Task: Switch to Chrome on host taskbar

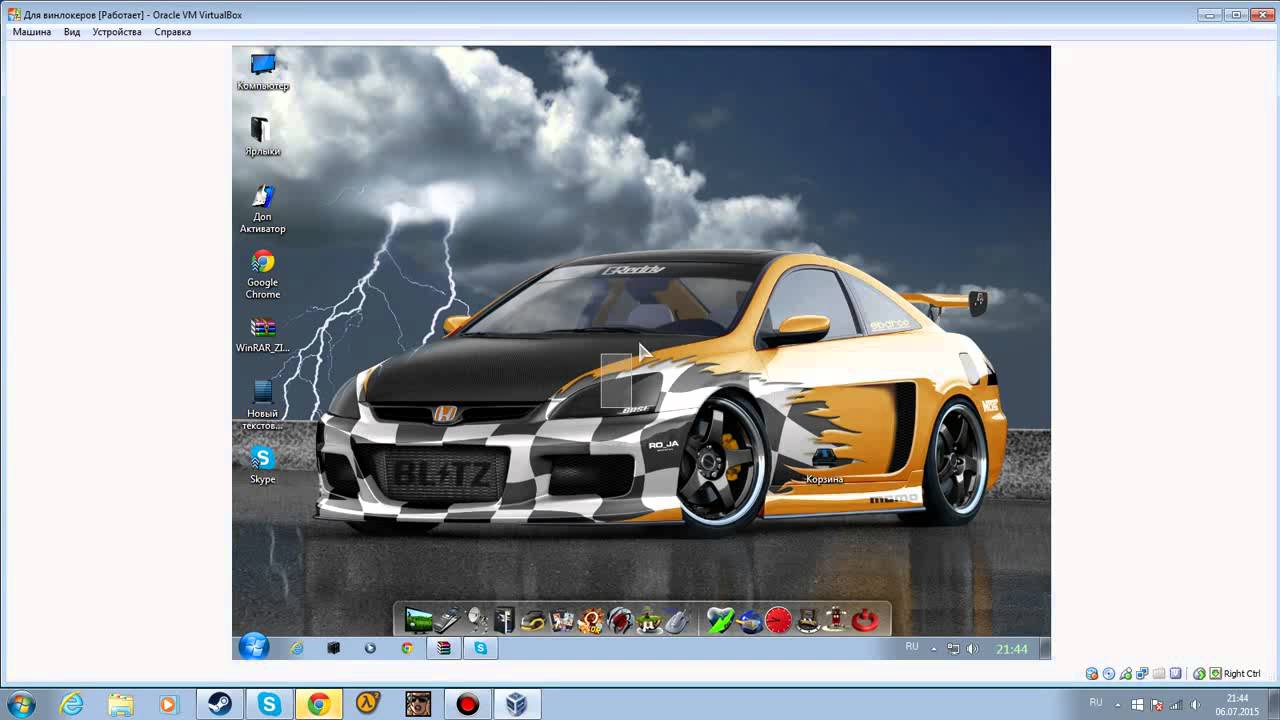Action: pyautogui.click(x=319, y=704)
